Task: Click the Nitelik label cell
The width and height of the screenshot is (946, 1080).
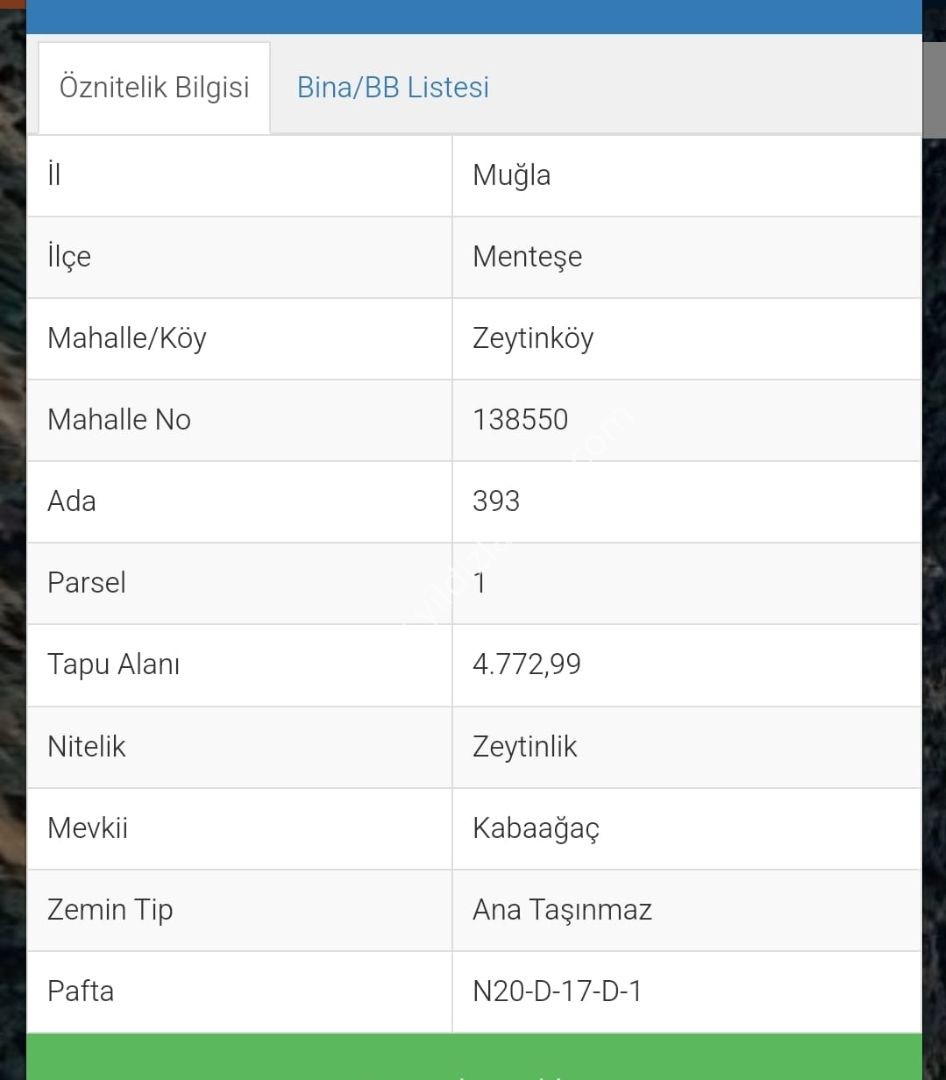Action: [x=239, y=747]
